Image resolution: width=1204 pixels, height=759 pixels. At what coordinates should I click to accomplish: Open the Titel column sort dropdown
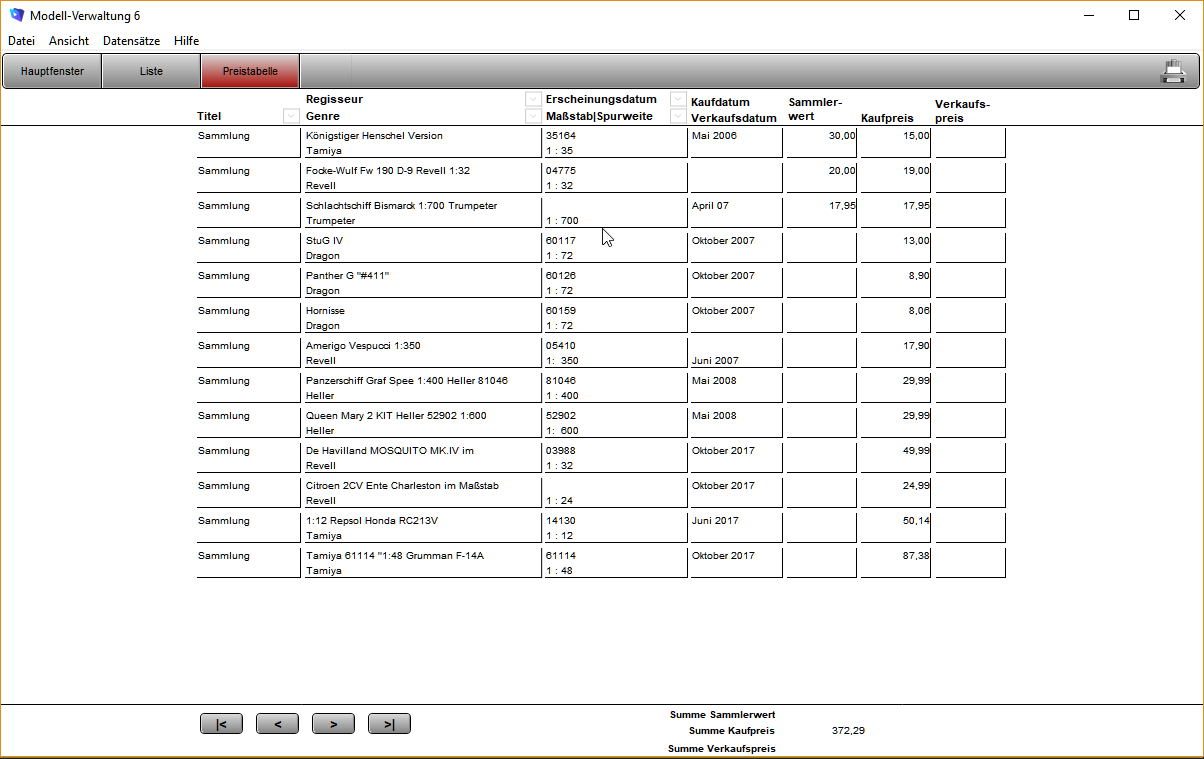click(291, 116)
